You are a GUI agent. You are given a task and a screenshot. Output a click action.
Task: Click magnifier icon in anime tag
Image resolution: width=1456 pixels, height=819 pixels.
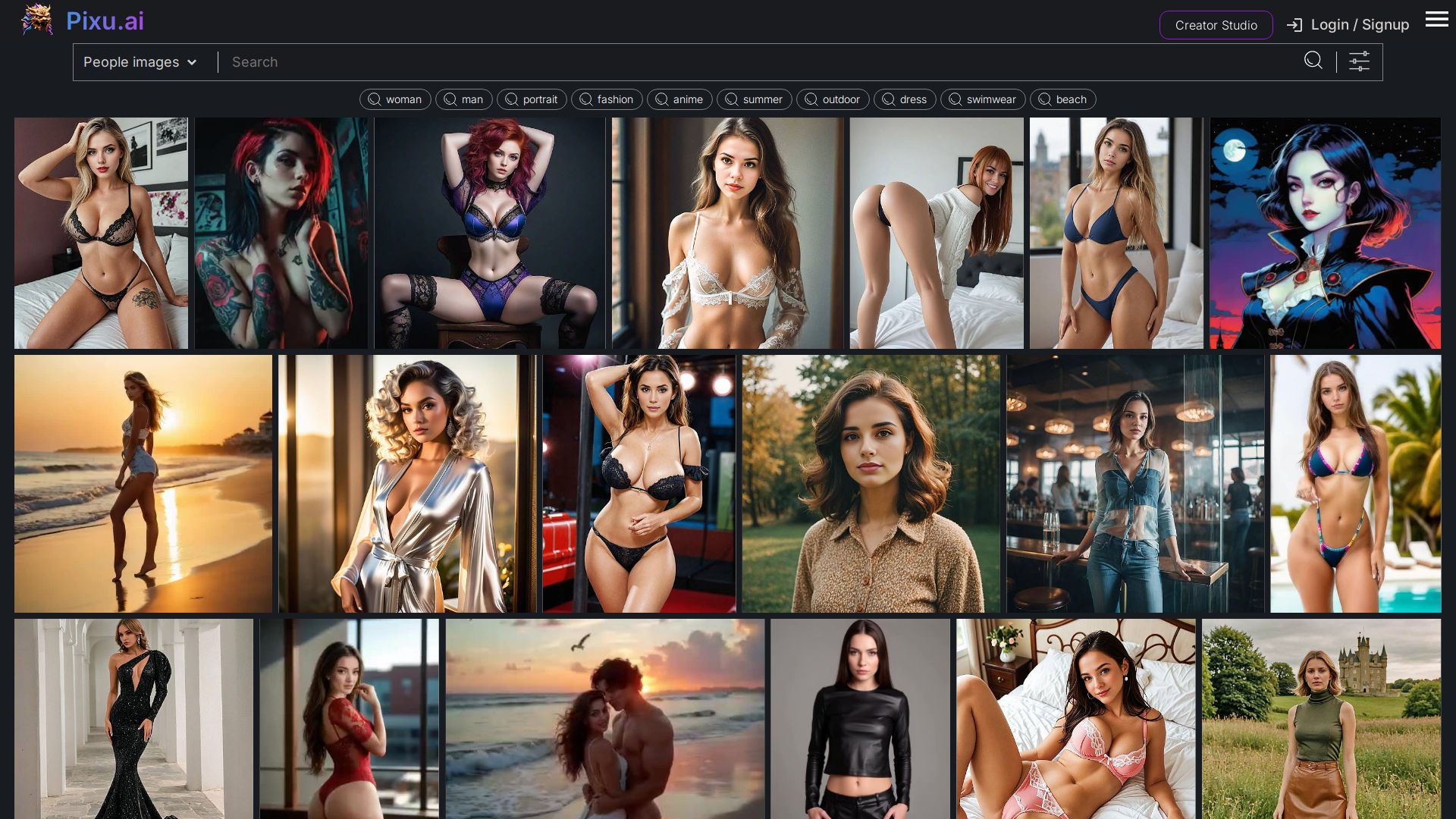(661, 99)
